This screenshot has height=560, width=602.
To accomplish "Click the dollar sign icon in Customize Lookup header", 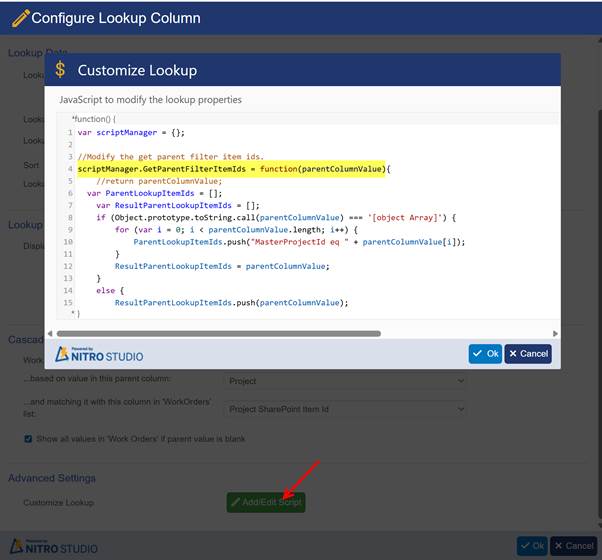I will point(61,70).
